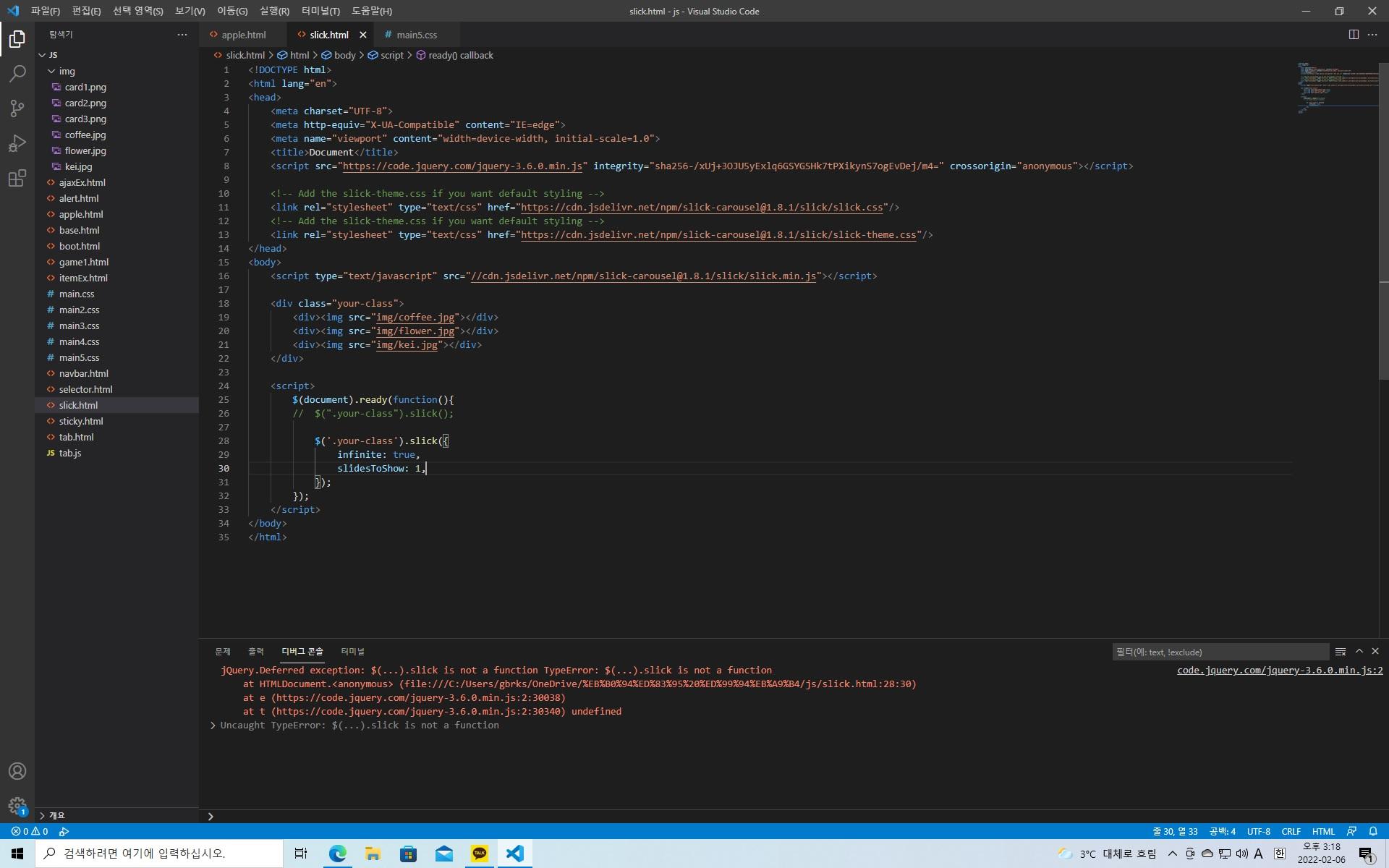Viewport: 1389px width, 868px height.
Task: Open Windows Start menu
Action: [x=17, y=854]
